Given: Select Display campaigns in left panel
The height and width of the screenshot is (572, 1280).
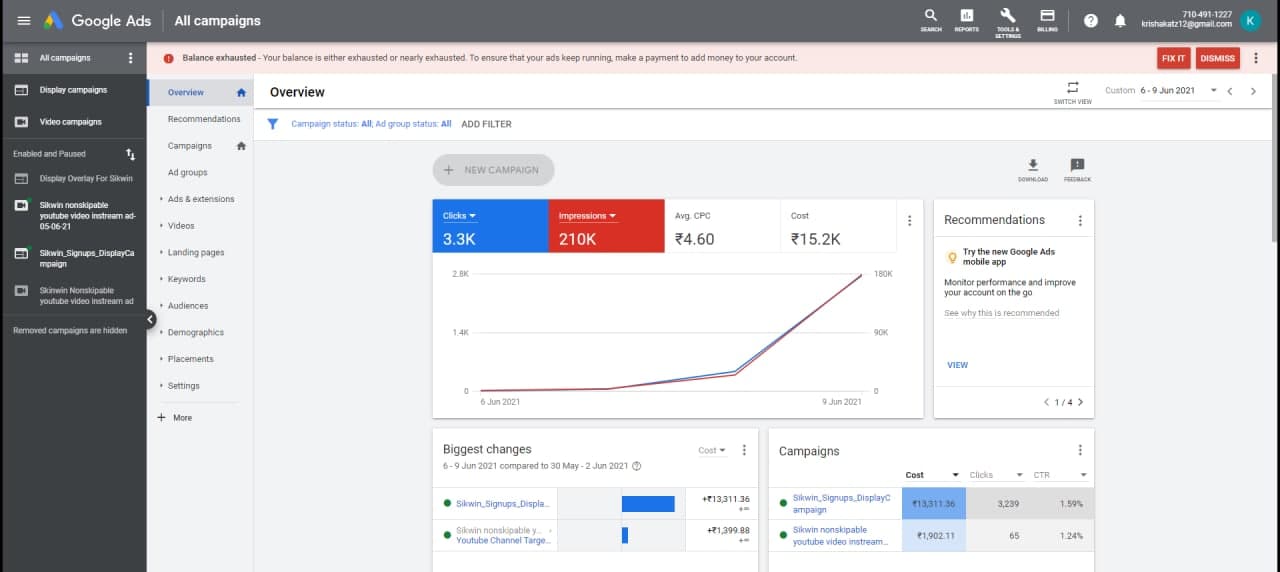Looking at the screenshot, I should pos(73,90).
